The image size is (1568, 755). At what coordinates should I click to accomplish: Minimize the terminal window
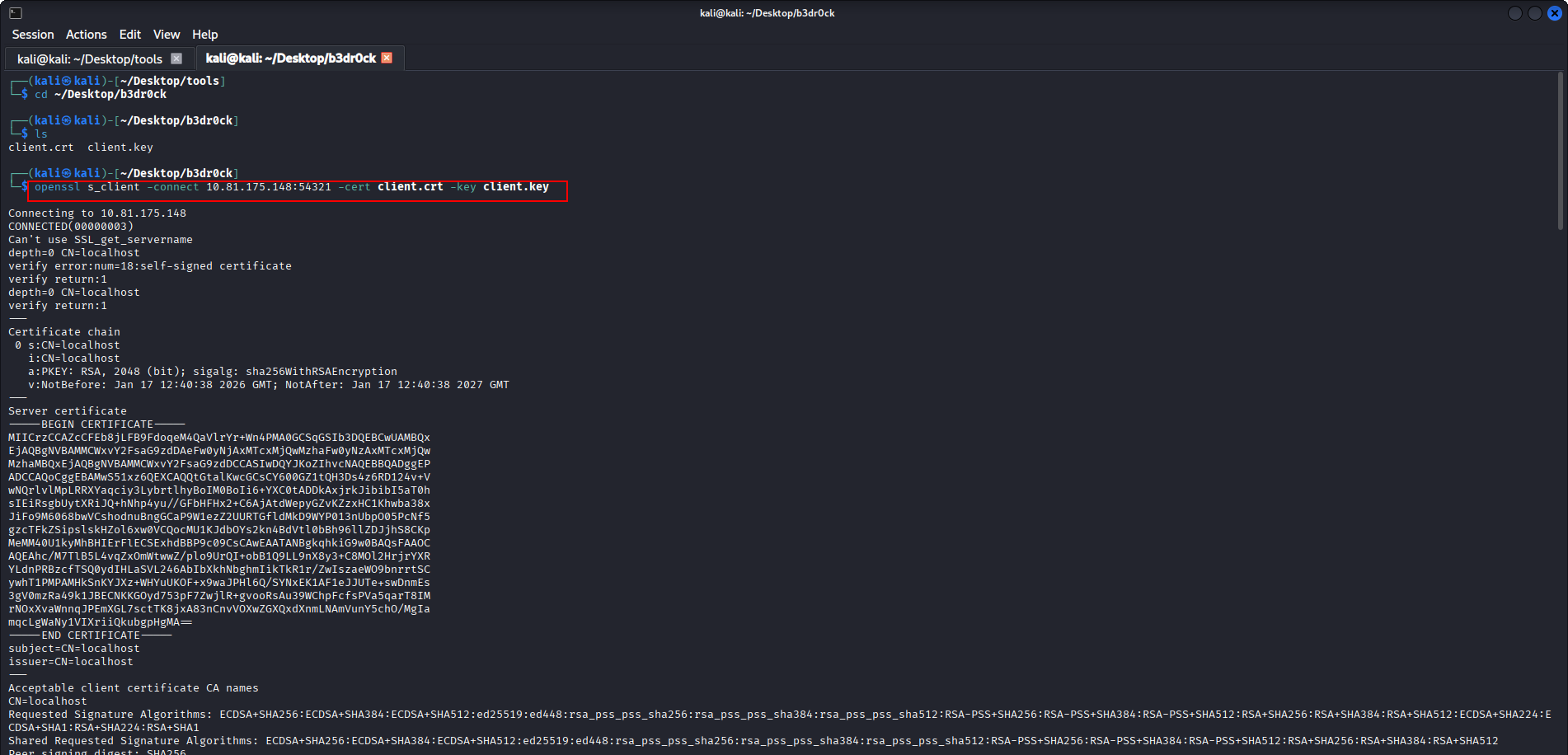click(x=1514, y=13)
